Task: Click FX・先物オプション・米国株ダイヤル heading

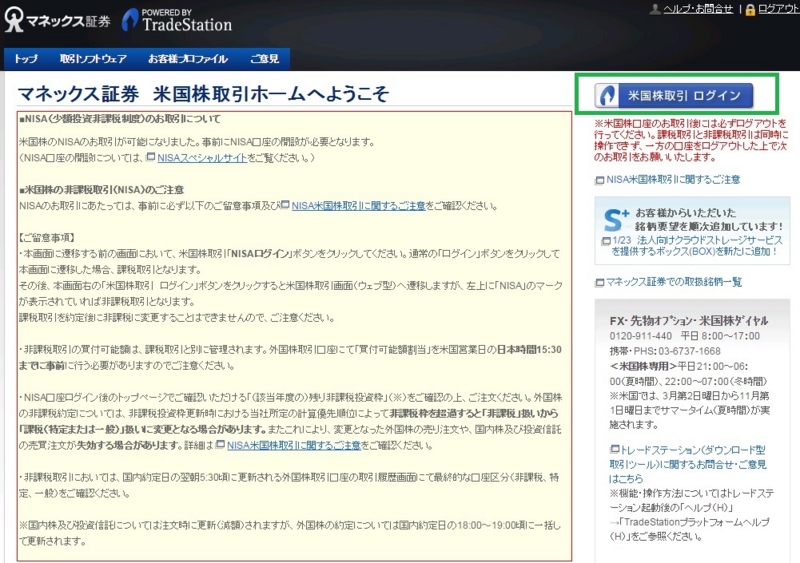Action: 689,321
